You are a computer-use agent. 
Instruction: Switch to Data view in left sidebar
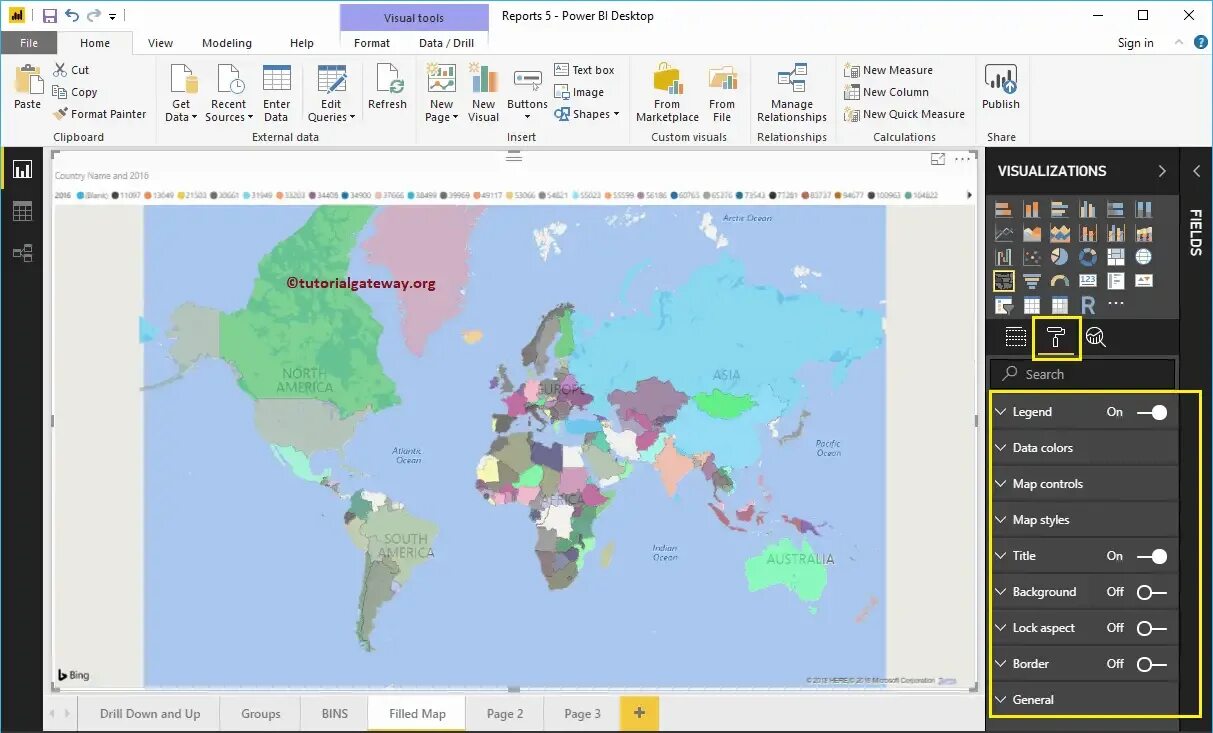click(x=22, y=211)
